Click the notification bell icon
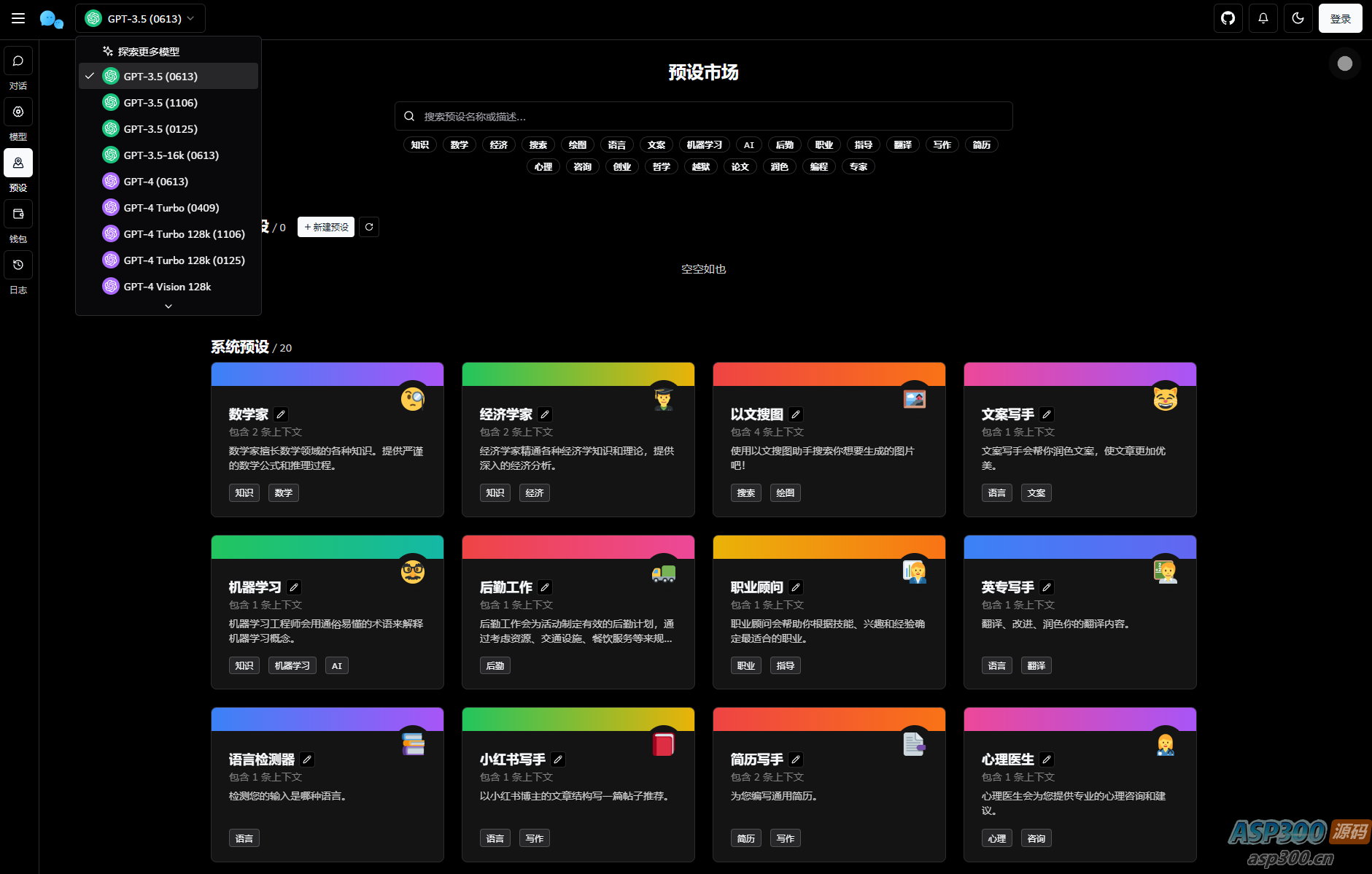 point(1263,18)
